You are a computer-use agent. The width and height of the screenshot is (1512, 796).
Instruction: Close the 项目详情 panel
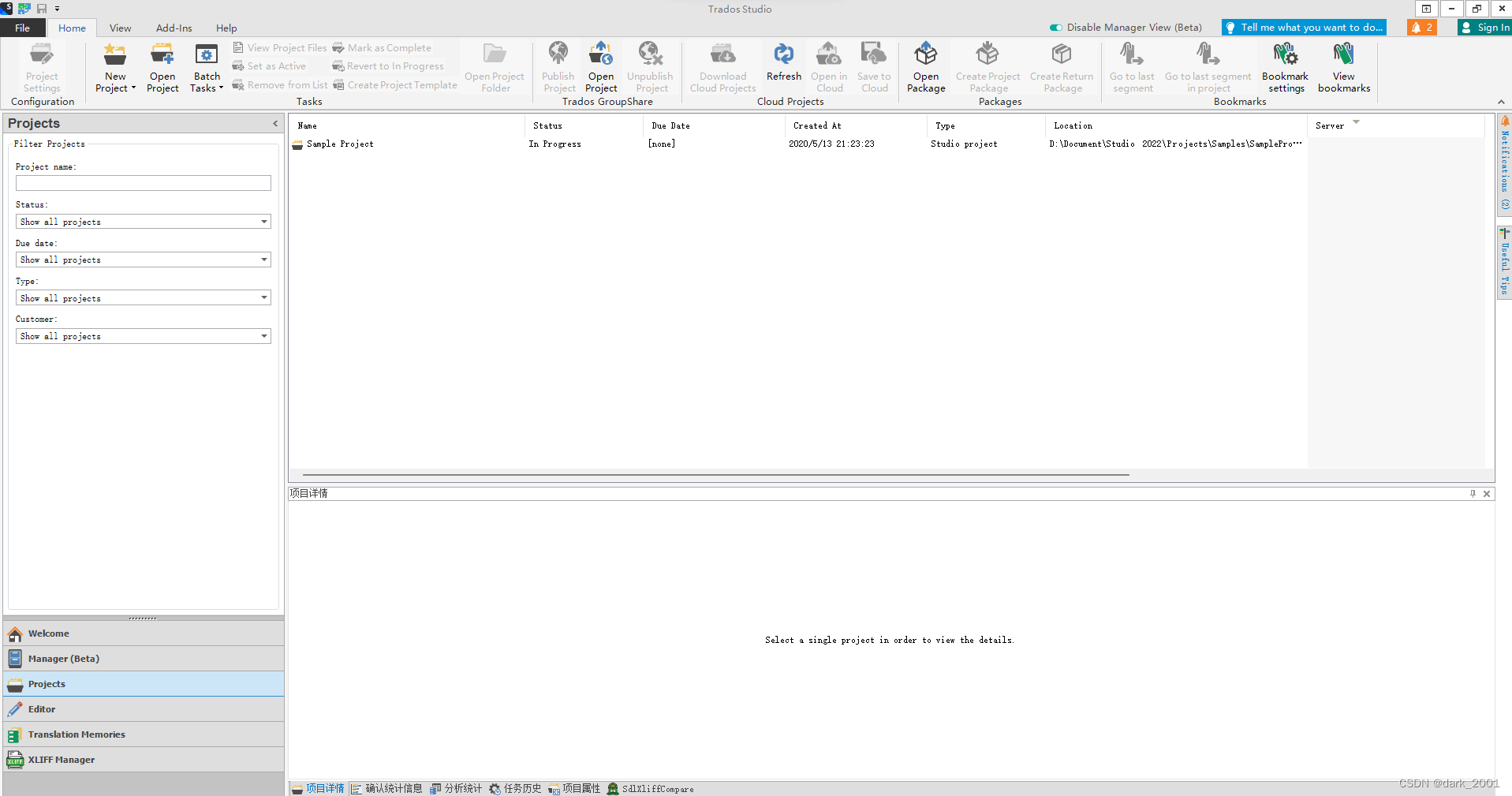click(x=1487, y=494)
